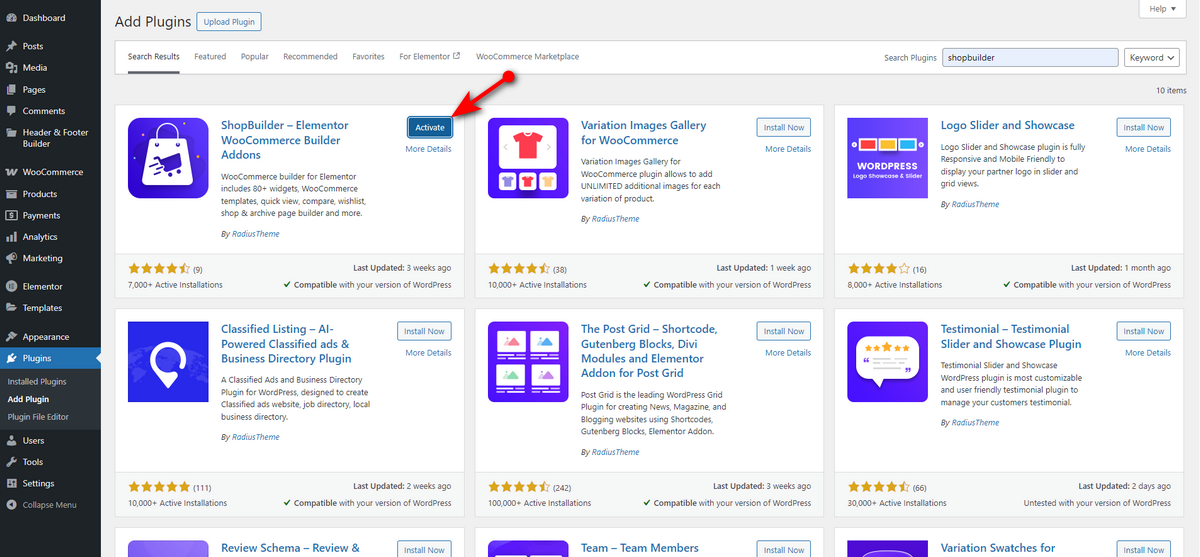Click the Marketing megaphone icon

click(11, 258)
